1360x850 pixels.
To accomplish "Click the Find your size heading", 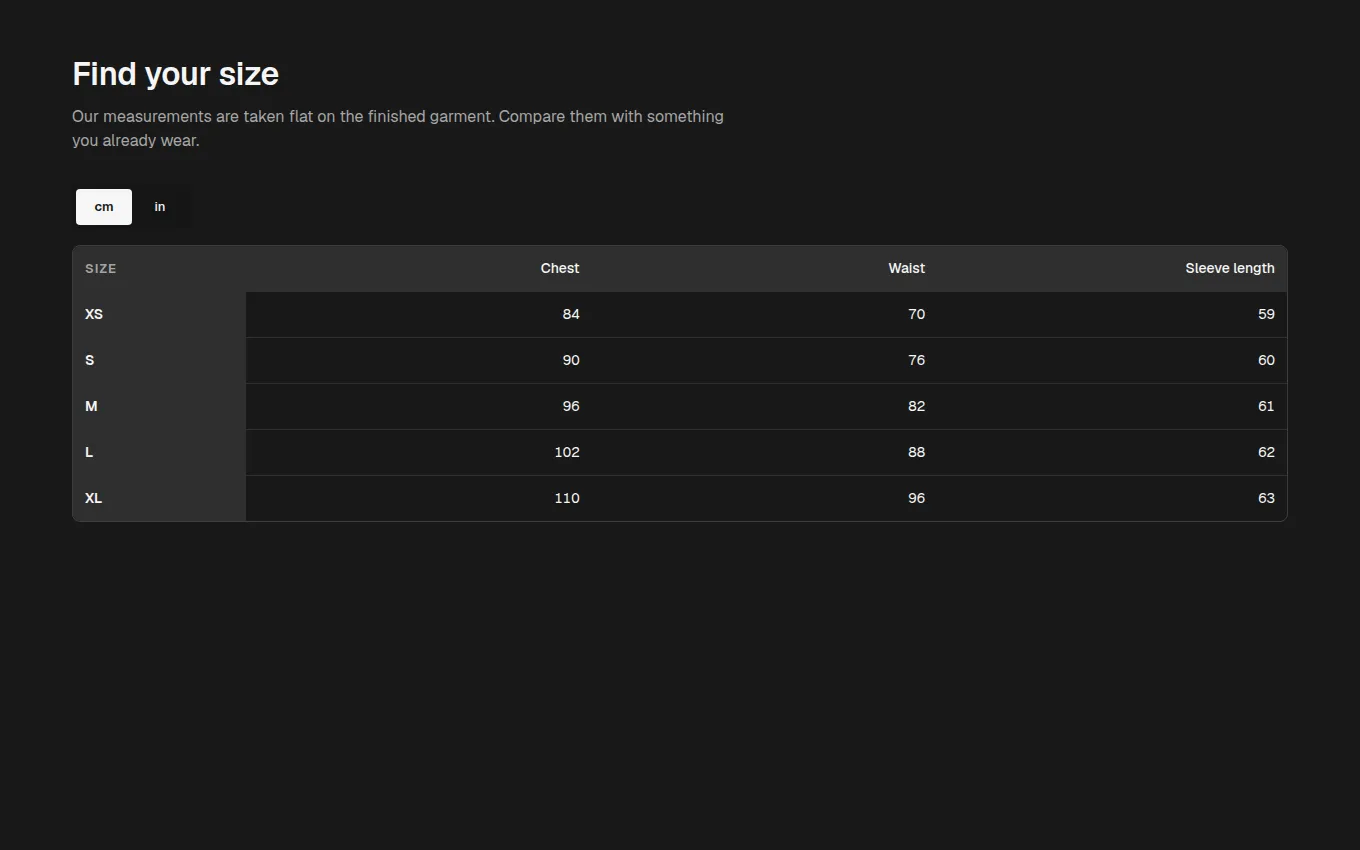I will [x=176, y=74].
